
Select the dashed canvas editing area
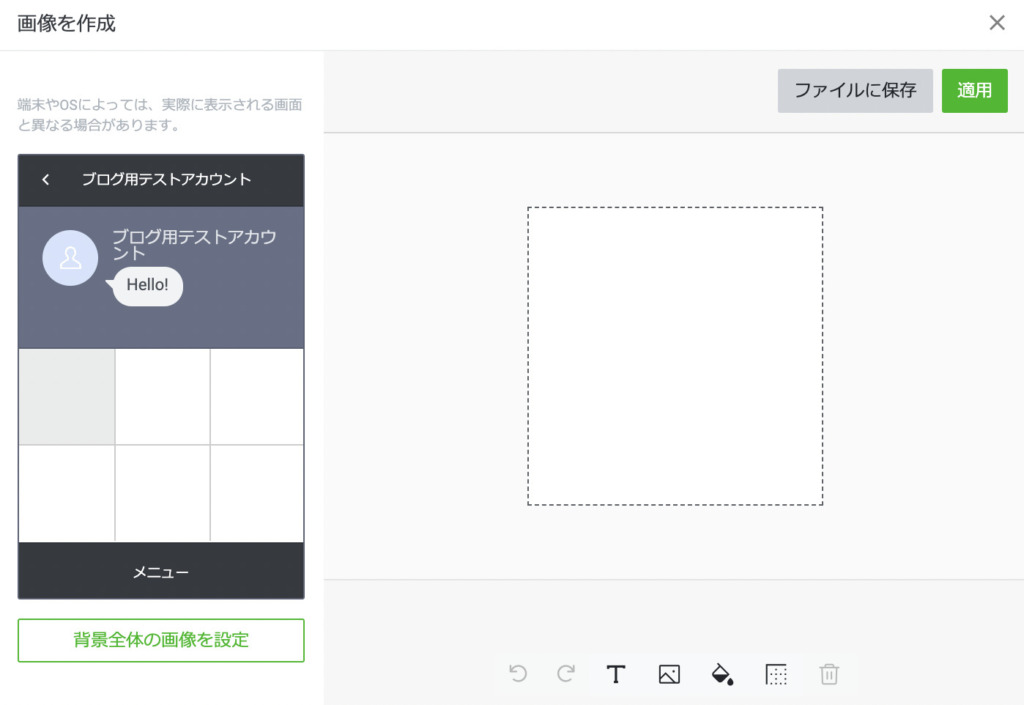(x=675, y=356)
